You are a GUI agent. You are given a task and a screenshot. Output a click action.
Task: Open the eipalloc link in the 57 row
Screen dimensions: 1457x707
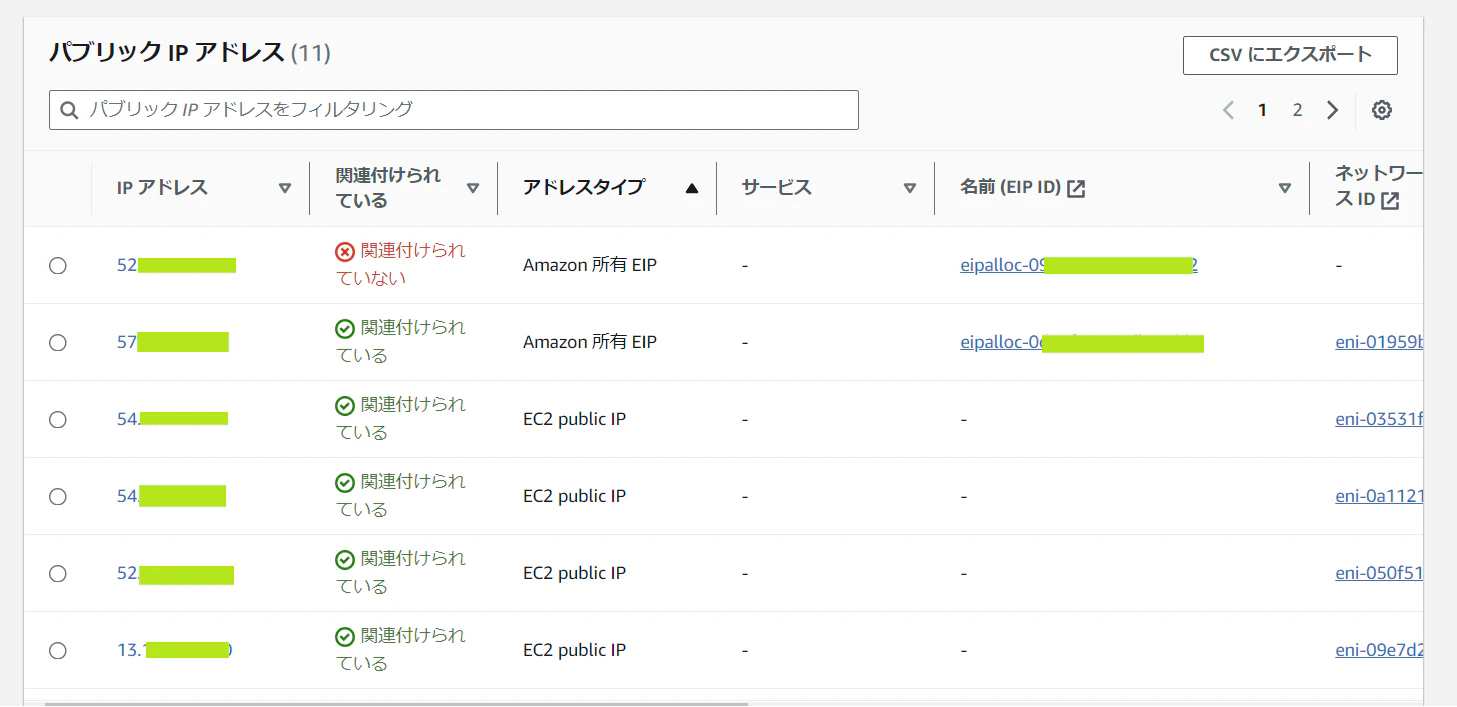click(x=1082, y=342)
